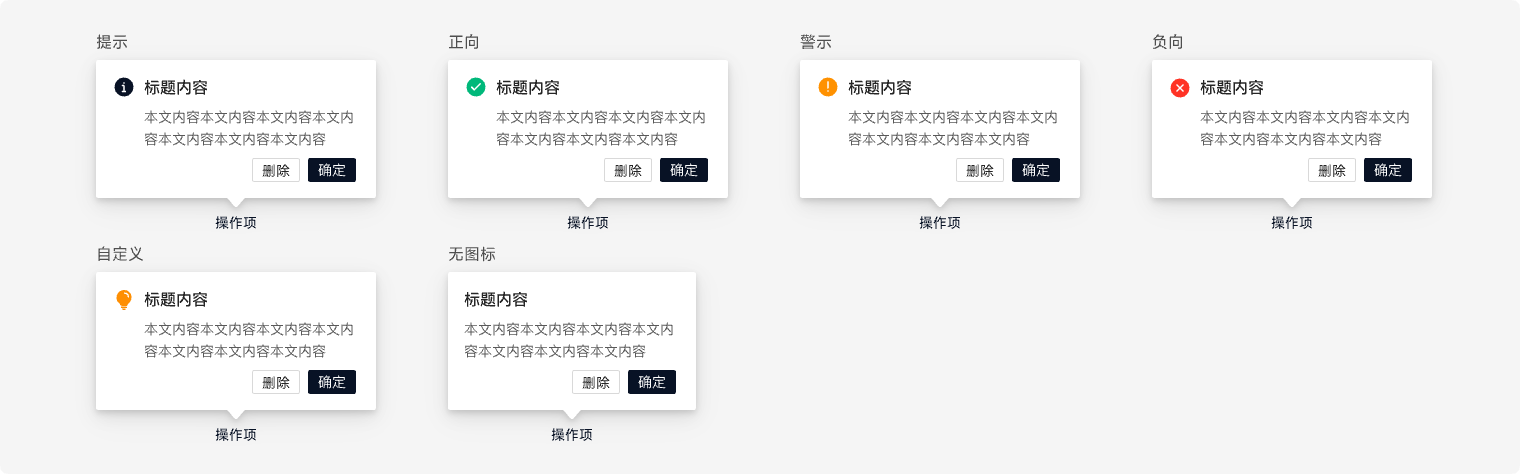Screen dimensions: 1520x474
Task: Click 操作项 trigger under the 无图标 popover
Action: (x=572, y=435)
